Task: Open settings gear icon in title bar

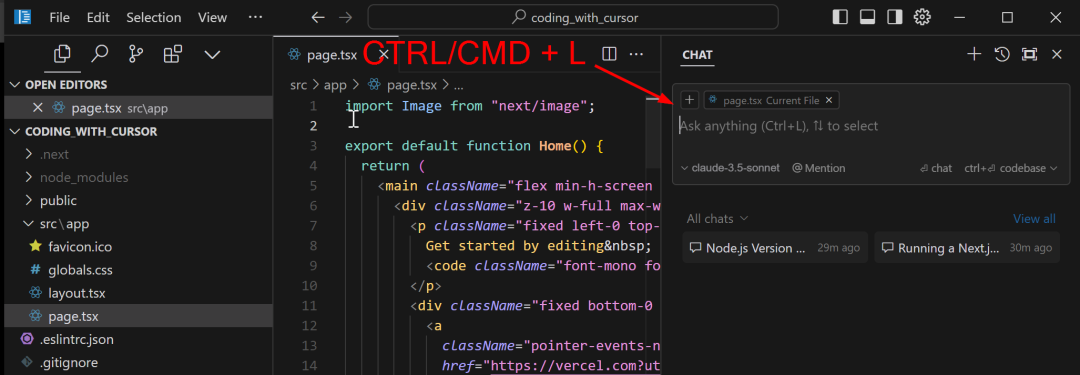Action: click(922, 17)
